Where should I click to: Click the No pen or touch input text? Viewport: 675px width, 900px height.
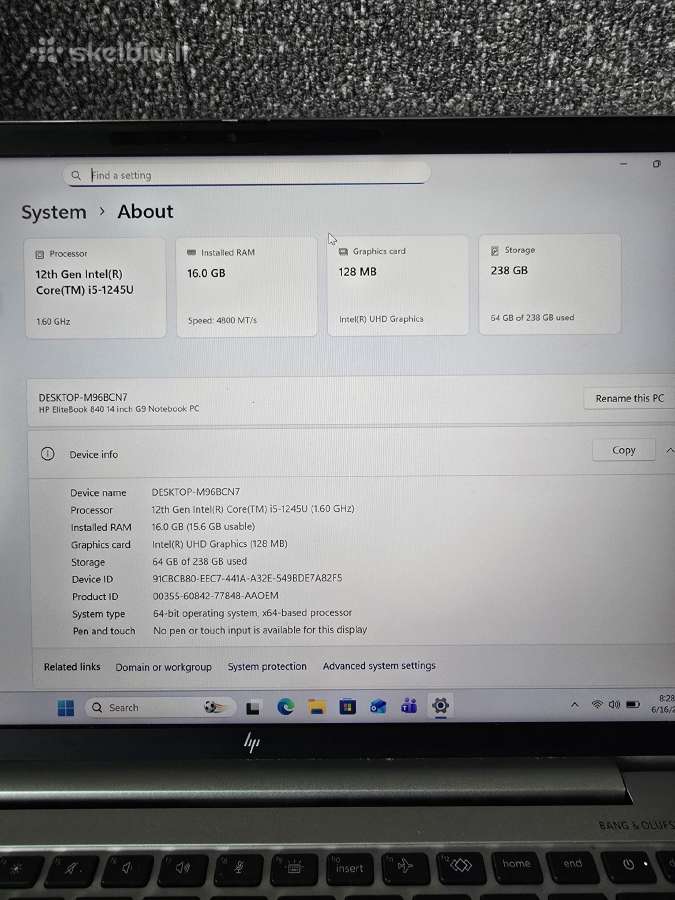pyautogui.click(x=259, y=630)
